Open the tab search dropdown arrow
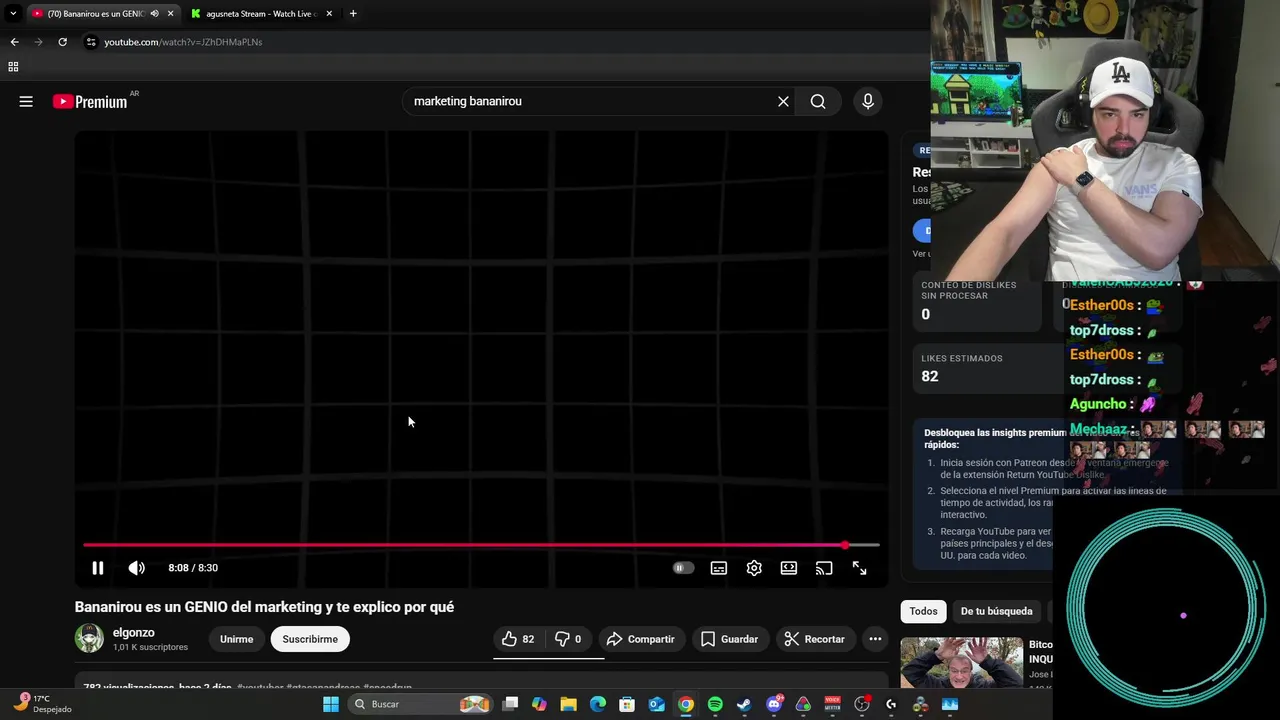This screenshot has width=1280, height=720. (x=13, y=14)
